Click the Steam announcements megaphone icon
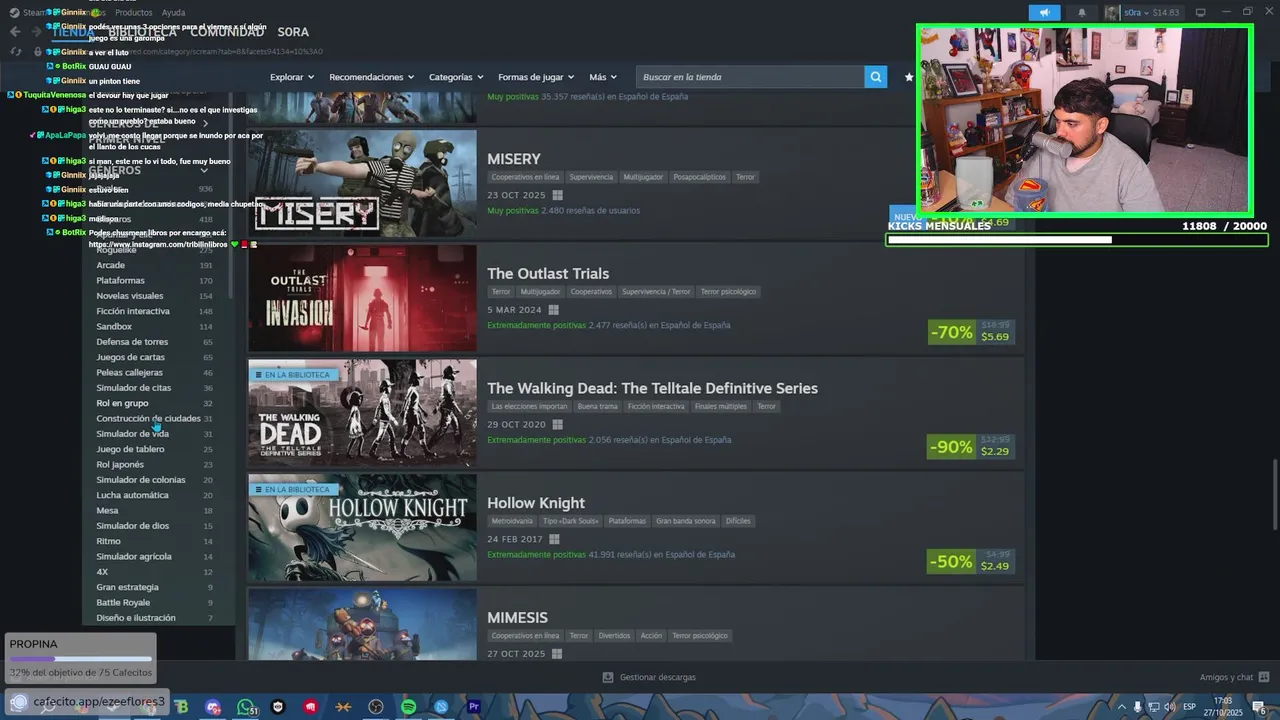 tap(1044, 13)
